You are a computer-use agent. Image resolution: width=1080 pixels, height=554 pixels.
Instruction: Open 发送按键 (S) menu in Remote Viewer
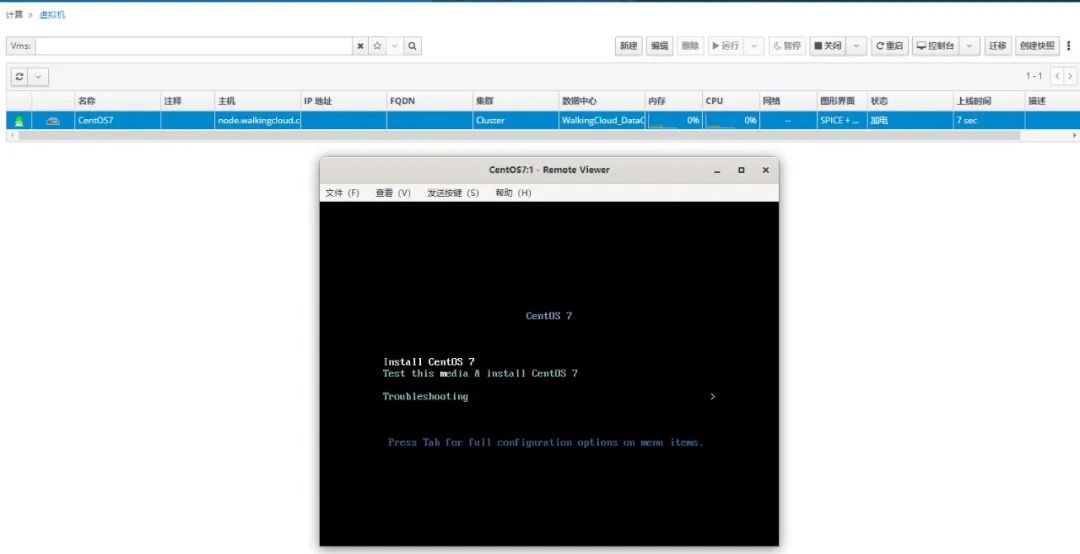click(x=453, y=193)
